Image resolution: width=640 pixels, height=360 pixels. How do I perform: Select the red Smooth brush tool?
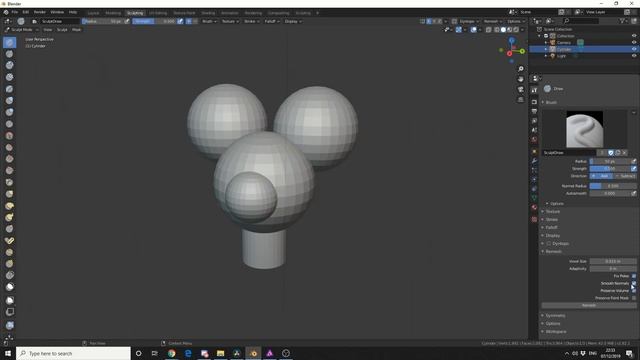tap(9, 136)
